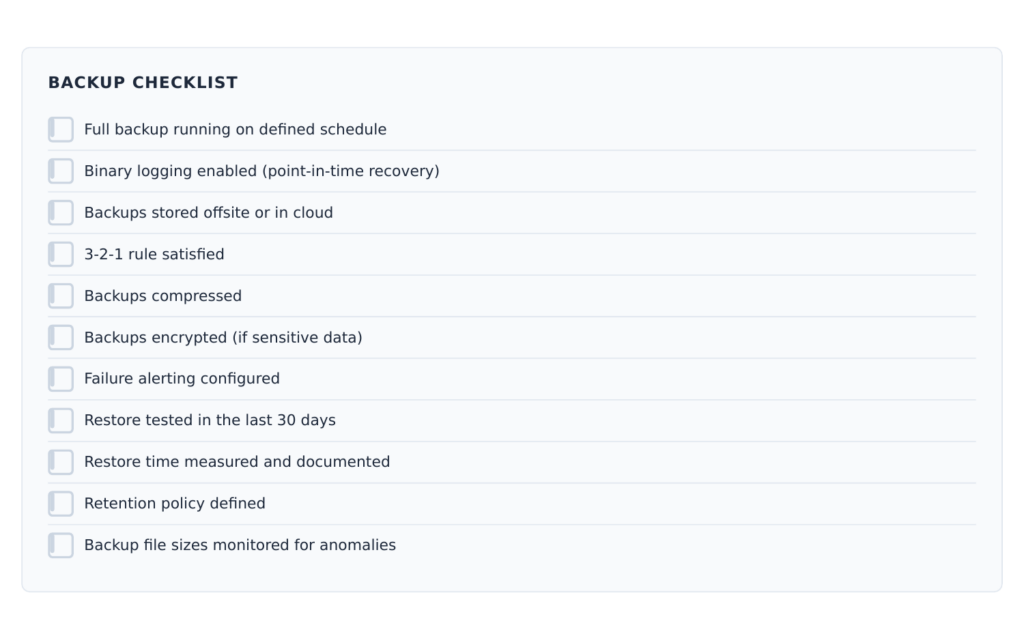Enable 'Backups encrypted (if sensitive data)' checkbox
1024x619 pixels.
pyautogui.click(x=61, y=338)
